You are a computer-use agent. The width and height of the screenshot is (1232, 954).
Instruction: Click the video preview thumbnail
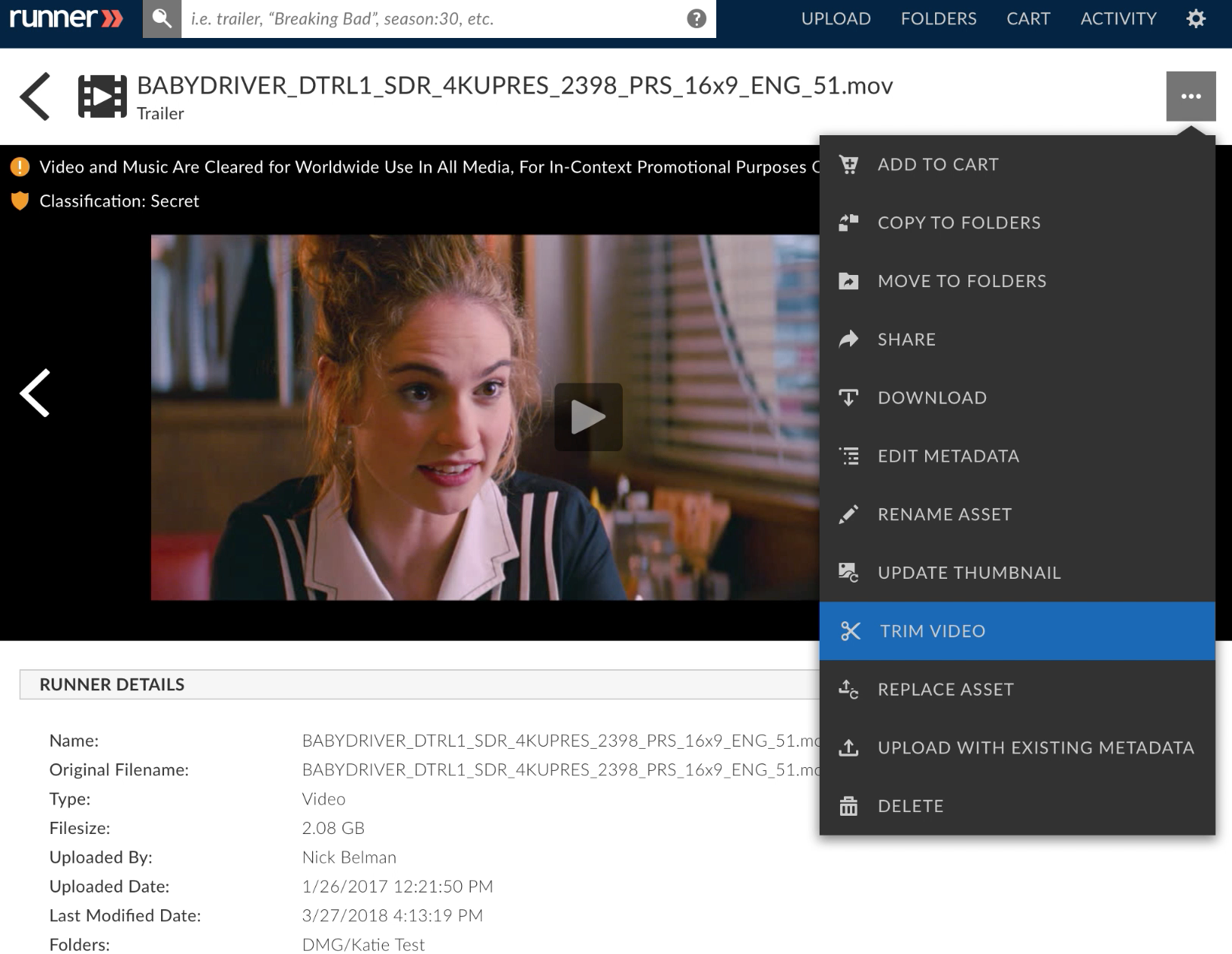coord(485,417)
